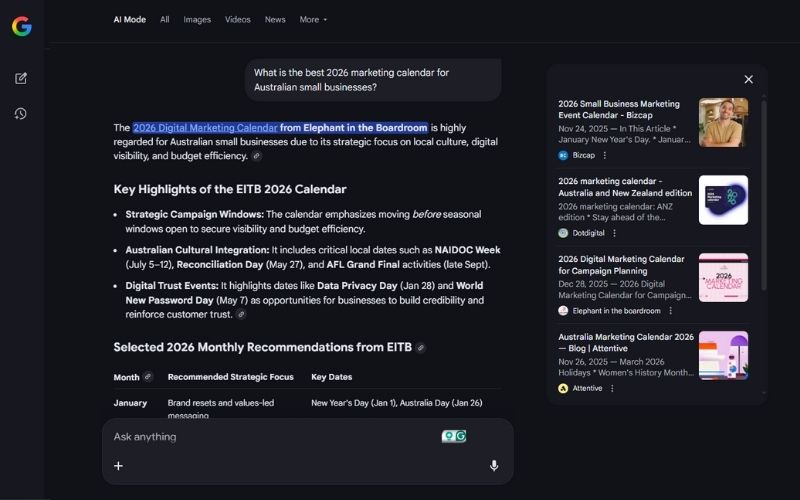
Task: Open the Google logo home link
Action: [21, 26]
